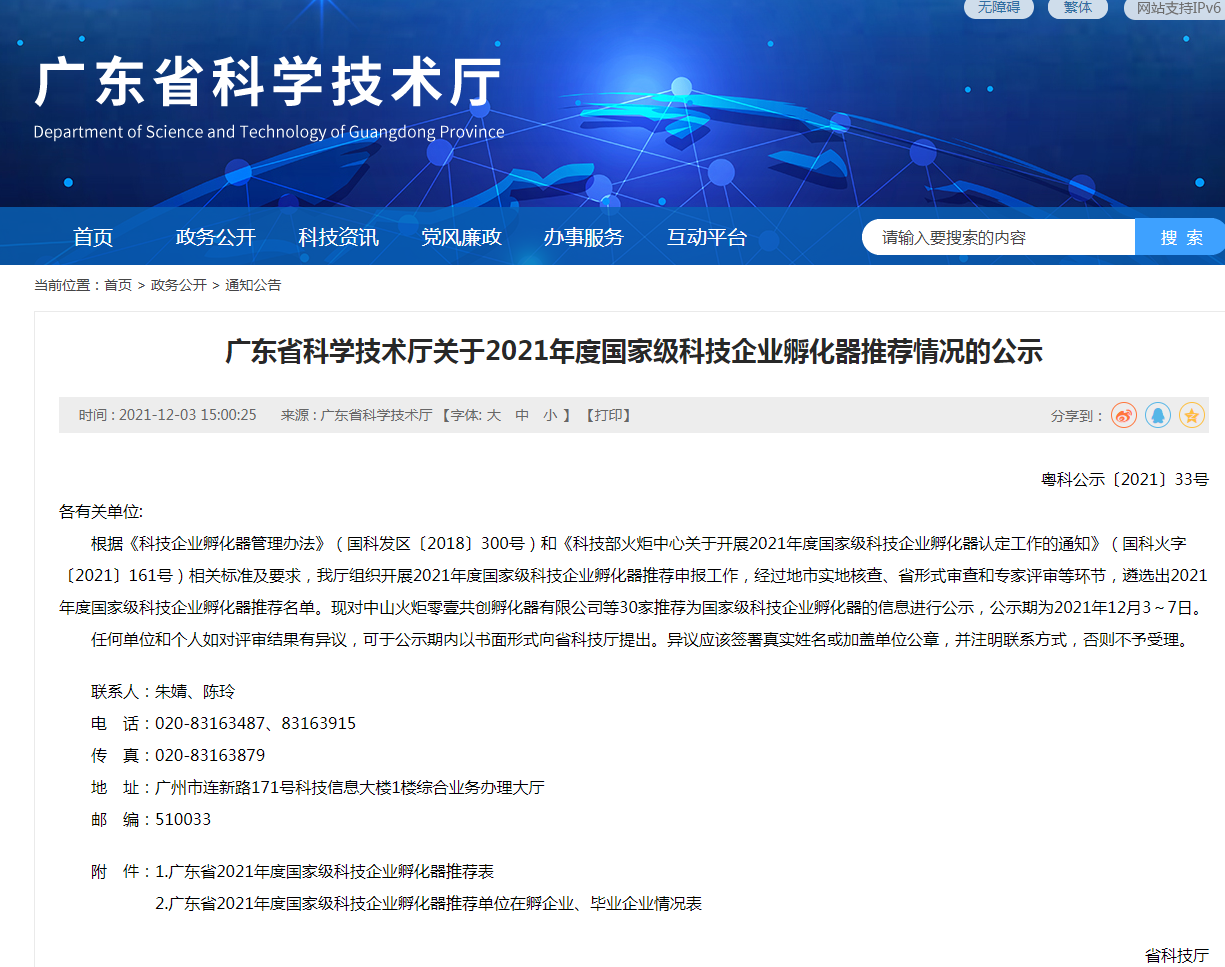Share the notice to Weibo
The width and height of the screenshot is (1225, 967).
point(1124,415)
